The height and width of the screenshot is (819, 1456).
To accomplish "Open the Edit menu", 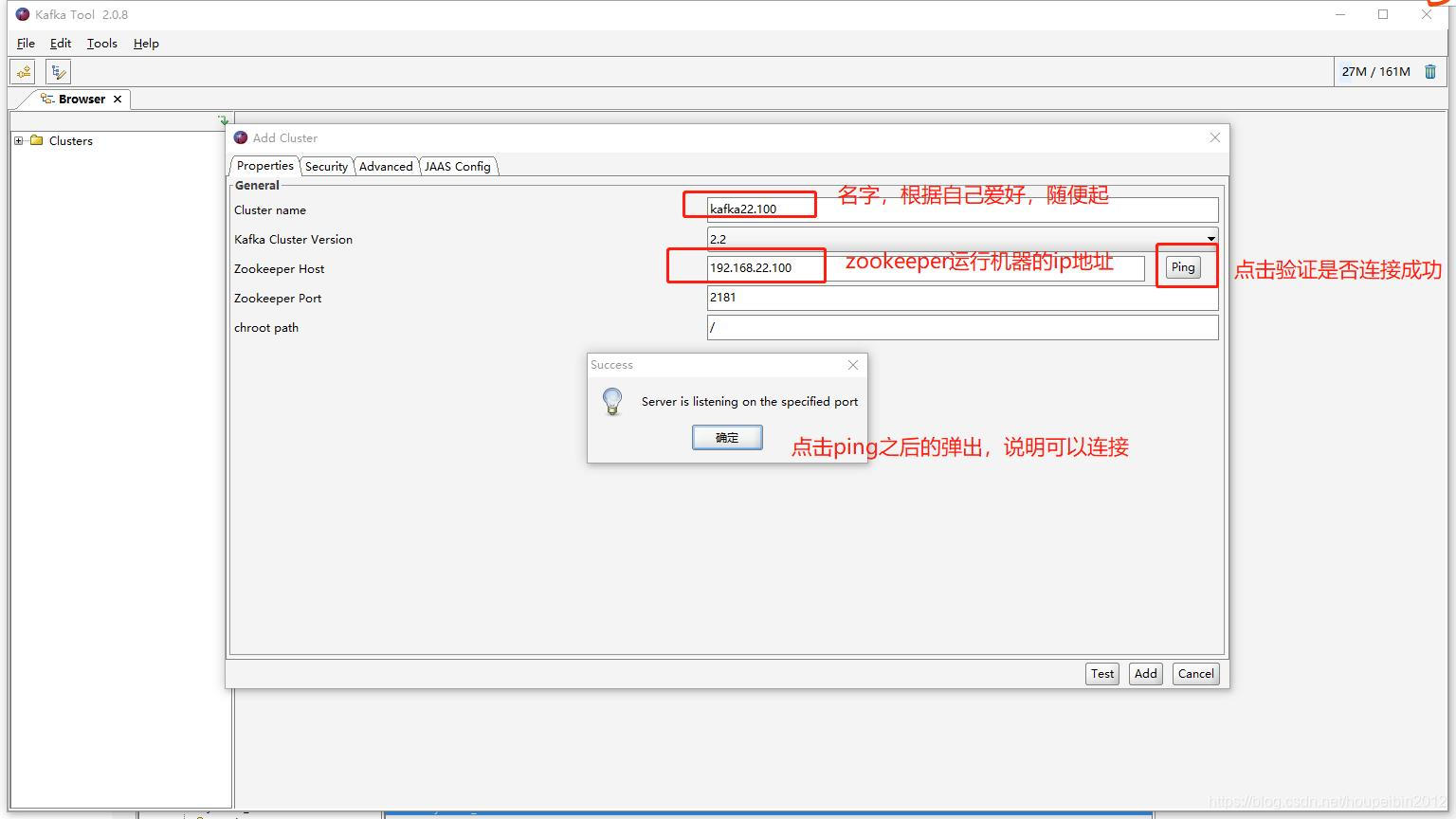I will point(61,44).
